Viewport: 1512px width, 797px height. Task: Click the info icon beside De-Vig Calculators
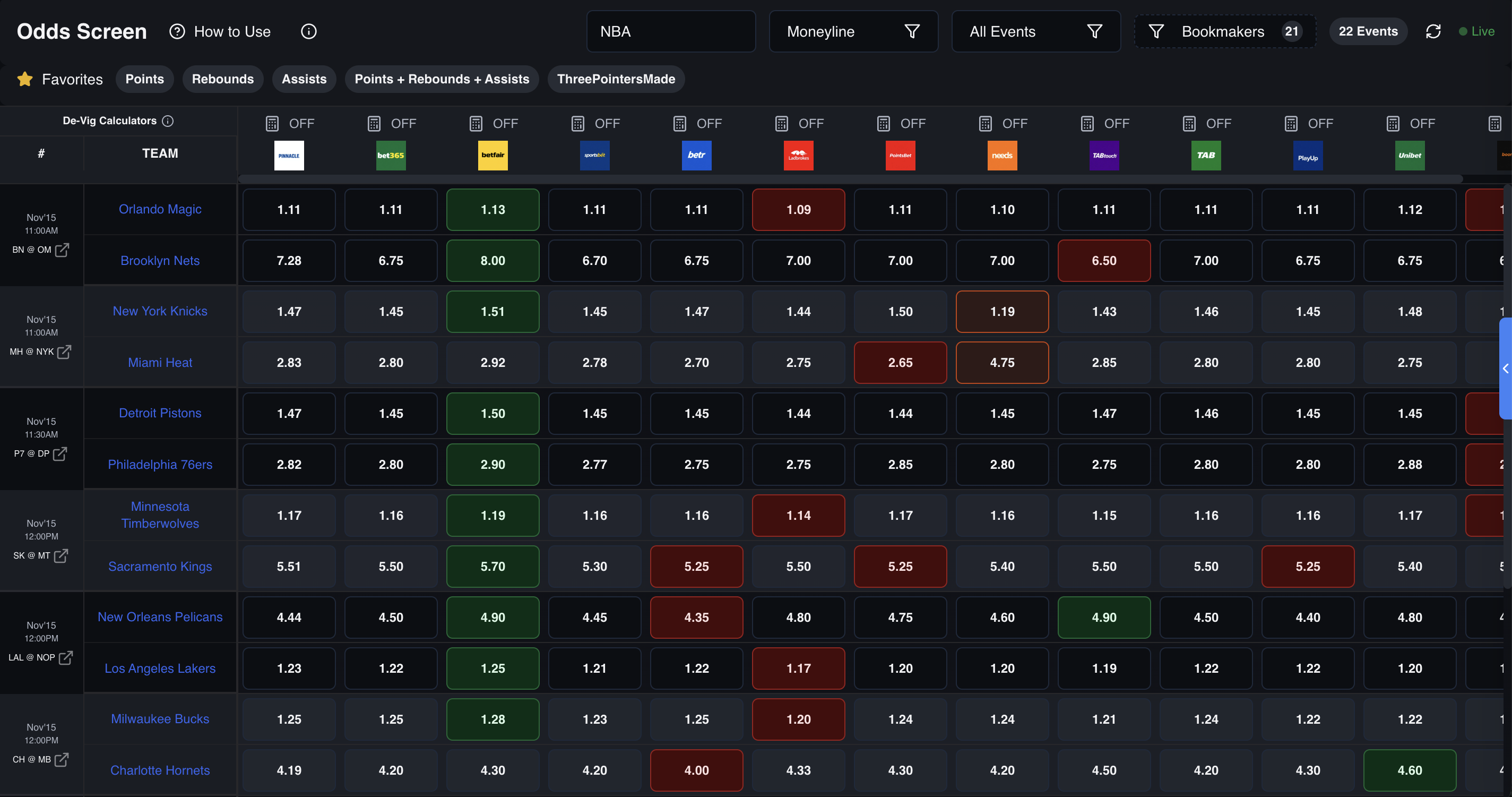168,121
